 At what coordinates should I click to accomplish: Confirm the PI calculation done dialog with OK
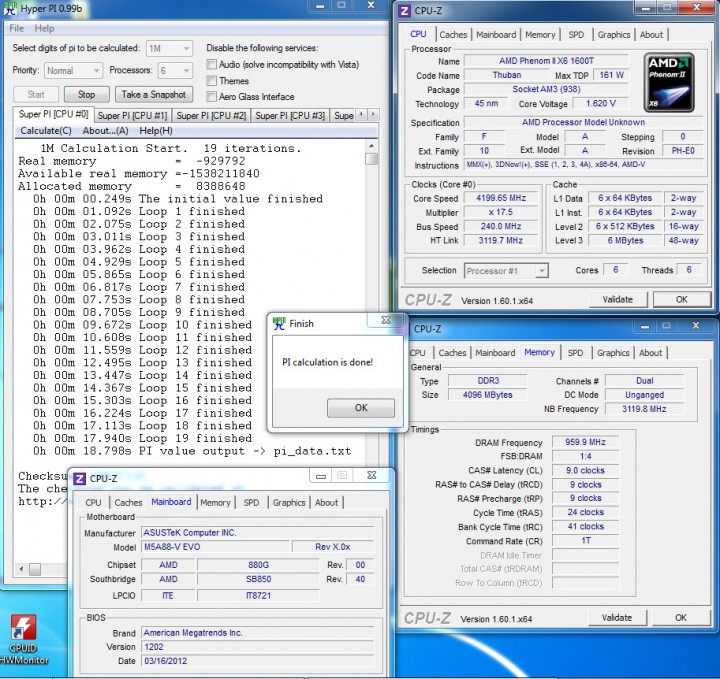(x=361, y=408)
